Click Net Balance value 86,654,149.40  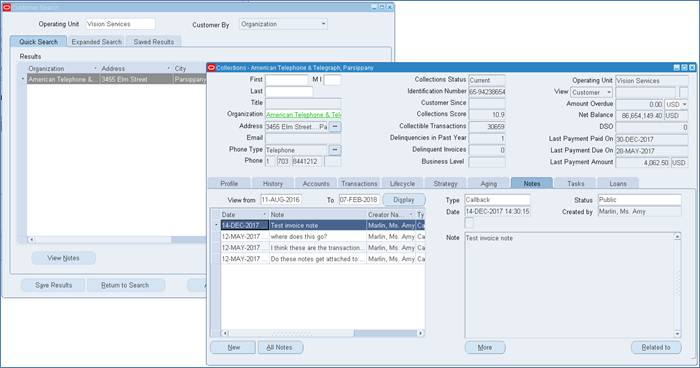click(x=640, y=116)
